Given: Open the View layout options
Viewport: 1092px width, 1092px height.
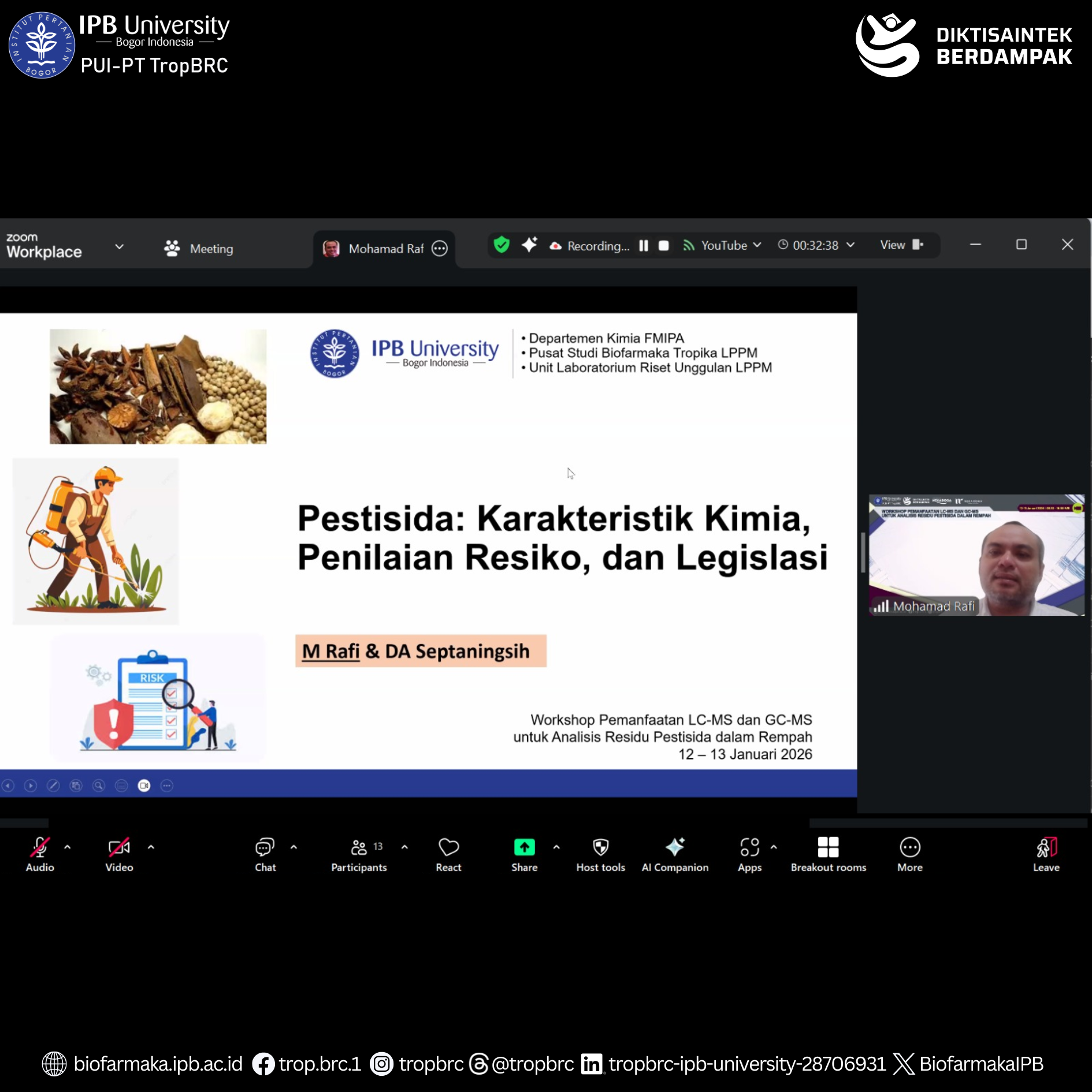Looking at the screenshot, I should (901, 245).
